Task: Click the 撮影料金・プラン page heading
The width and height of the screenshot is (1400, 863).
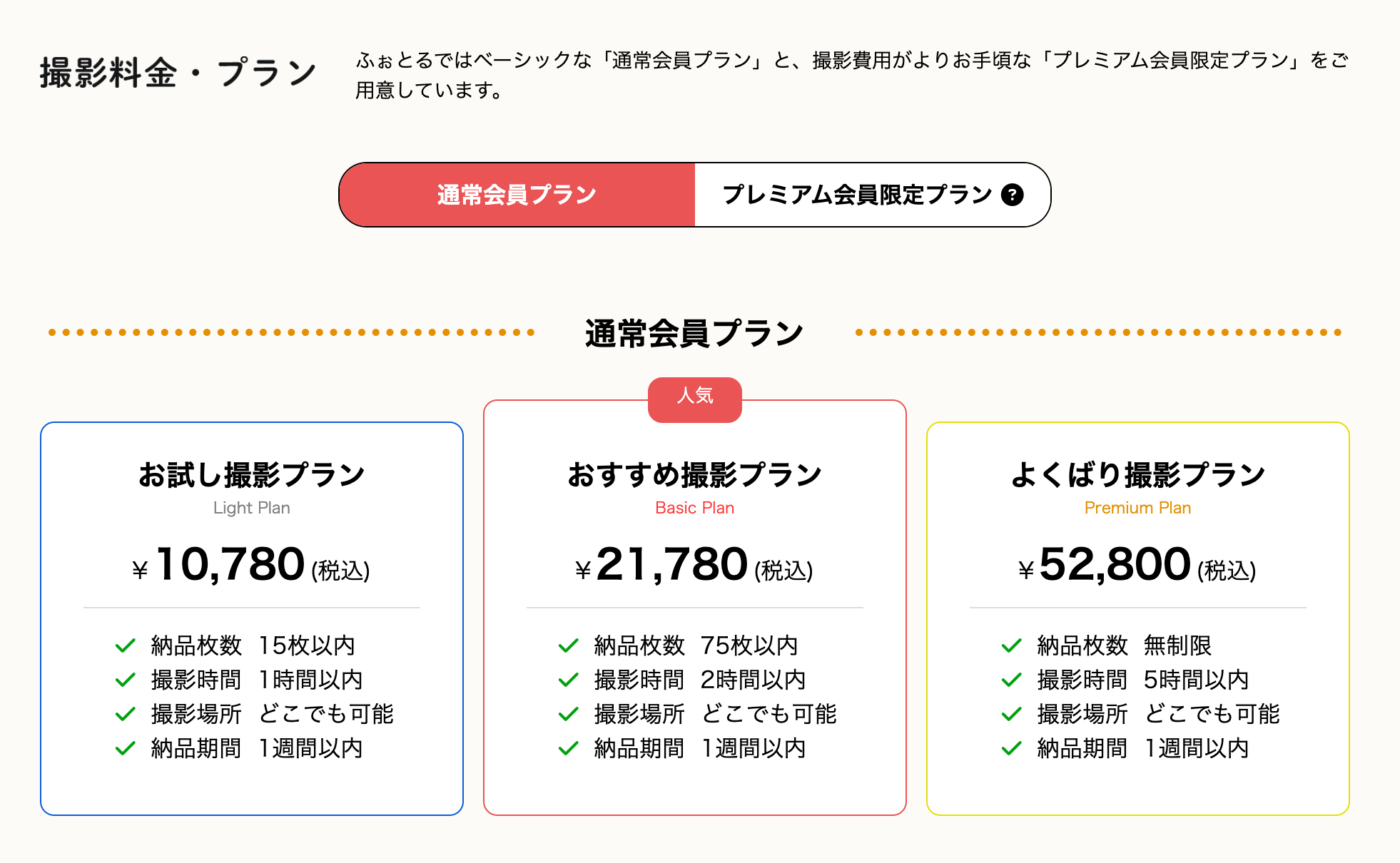Action: pyautogui.click(x=178, y=73)
